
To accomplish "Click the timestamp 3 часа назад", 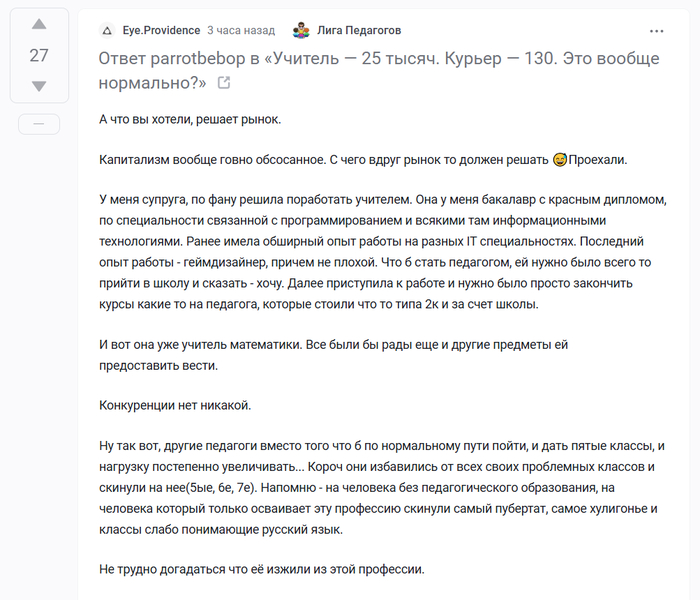I will coord(243,31).
